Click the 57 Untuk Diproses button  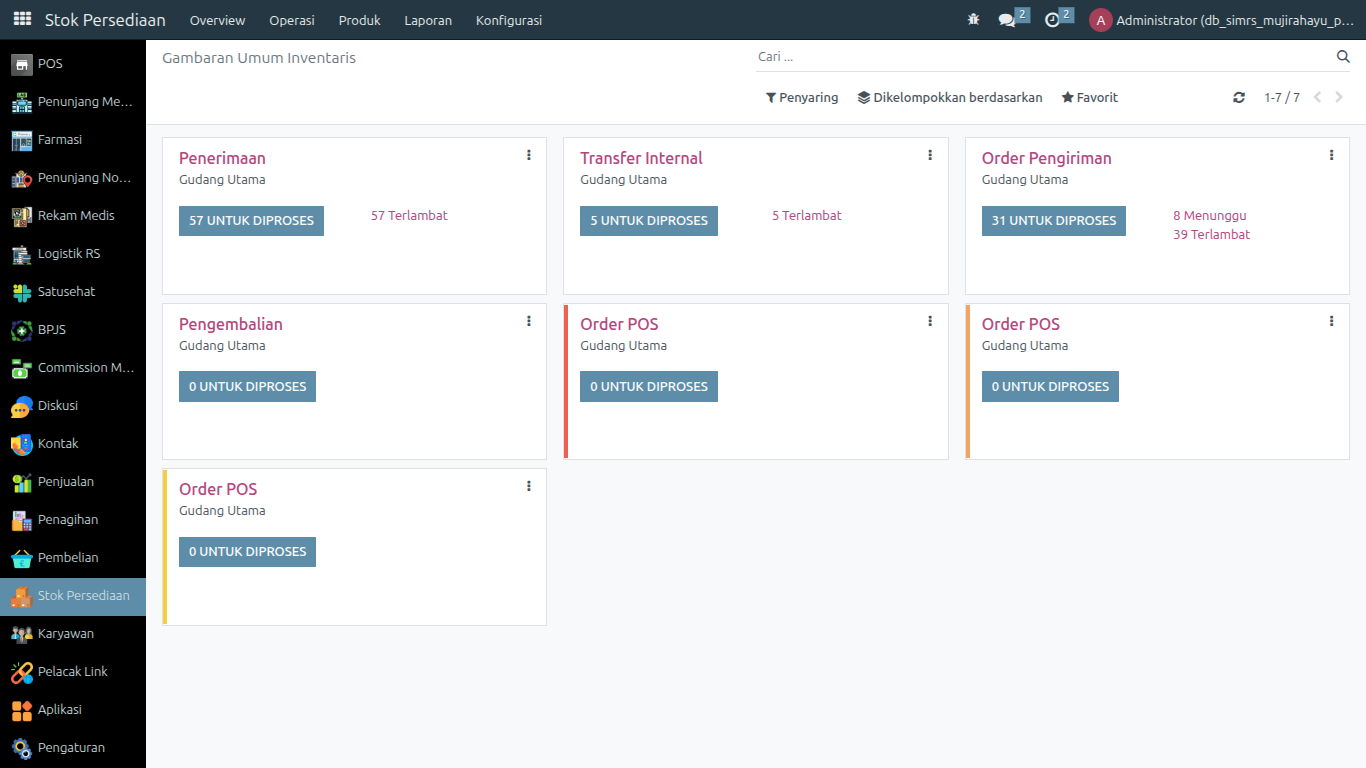251,221
